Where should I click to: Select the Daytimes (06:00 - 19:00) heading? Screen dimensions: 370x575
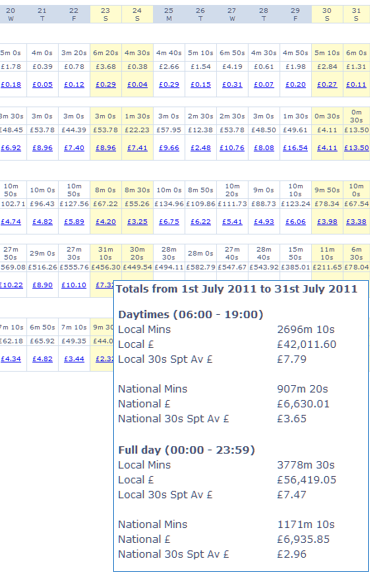tap(191, 314)
